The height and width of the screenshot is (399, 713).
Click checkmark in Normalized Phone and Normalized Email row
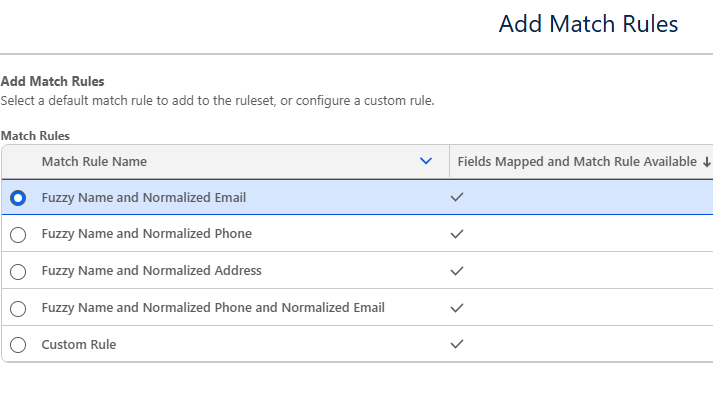[x=457, y=308]
